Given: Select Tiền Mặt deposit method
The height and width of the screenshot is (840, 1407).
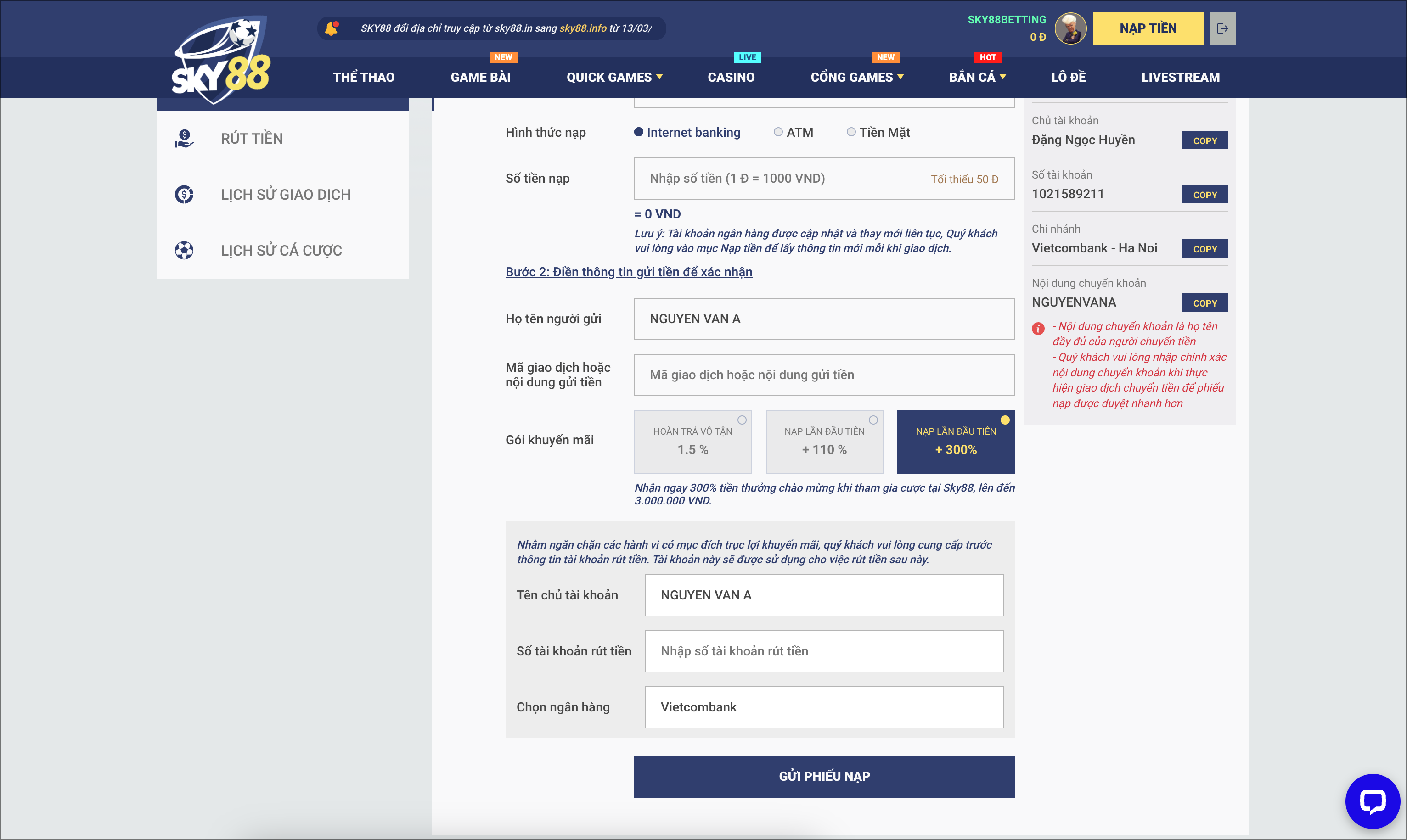Looking at the screenshot, I should pyautogui.click(x=878, y=132).
